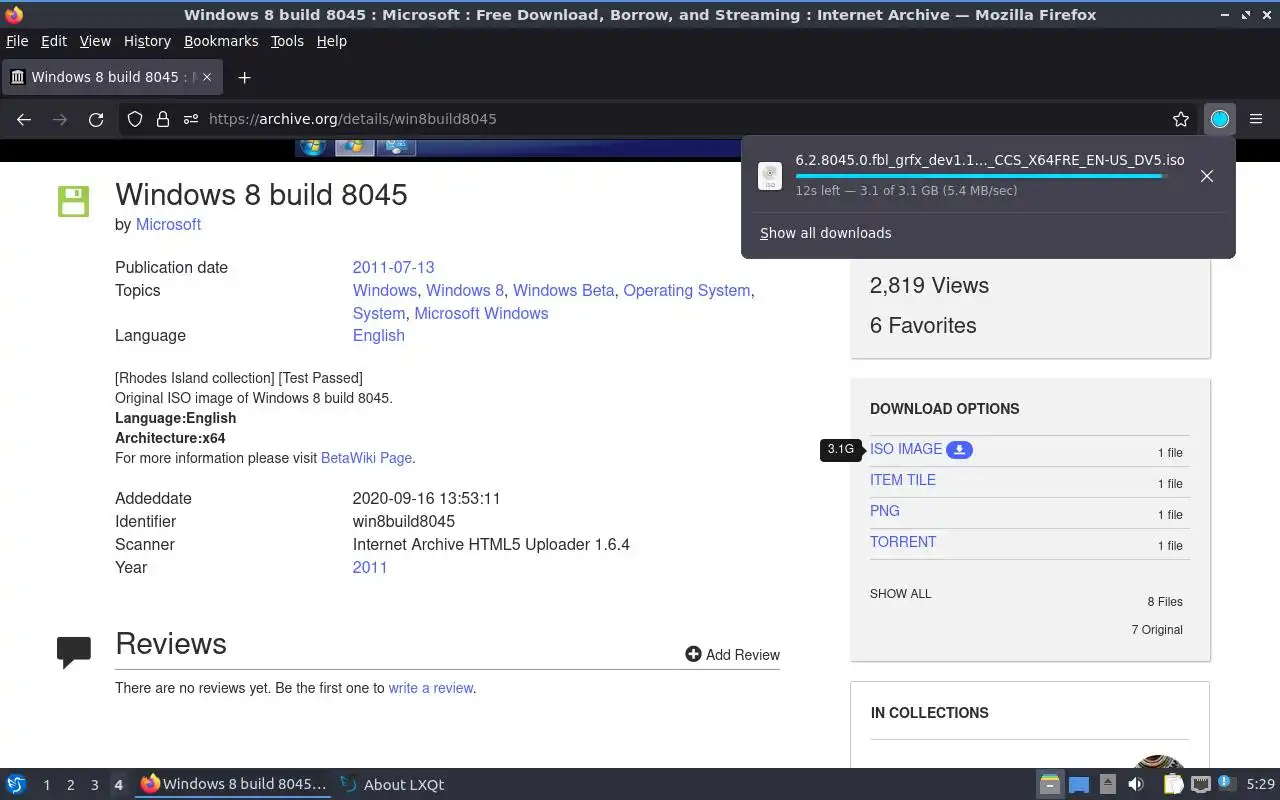
Task: Click the Firefox taskbar window entry
Action: coord(233,785)
